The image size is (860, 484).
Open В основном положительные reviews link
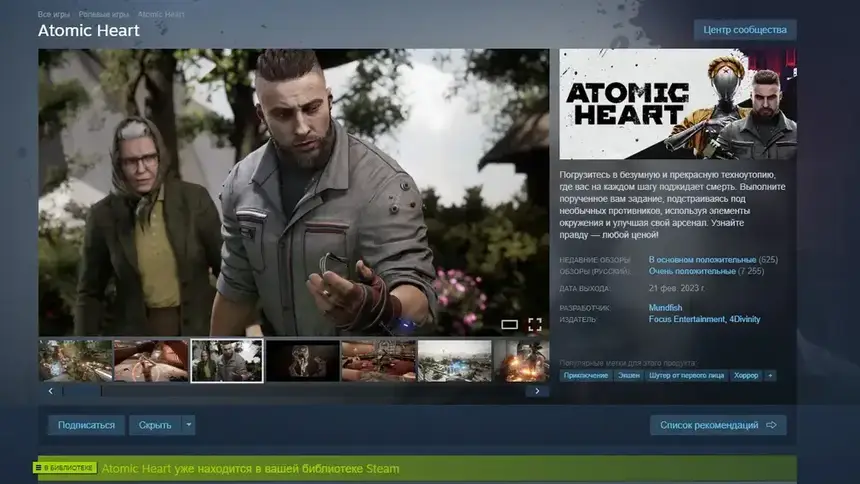click(702, 260)
